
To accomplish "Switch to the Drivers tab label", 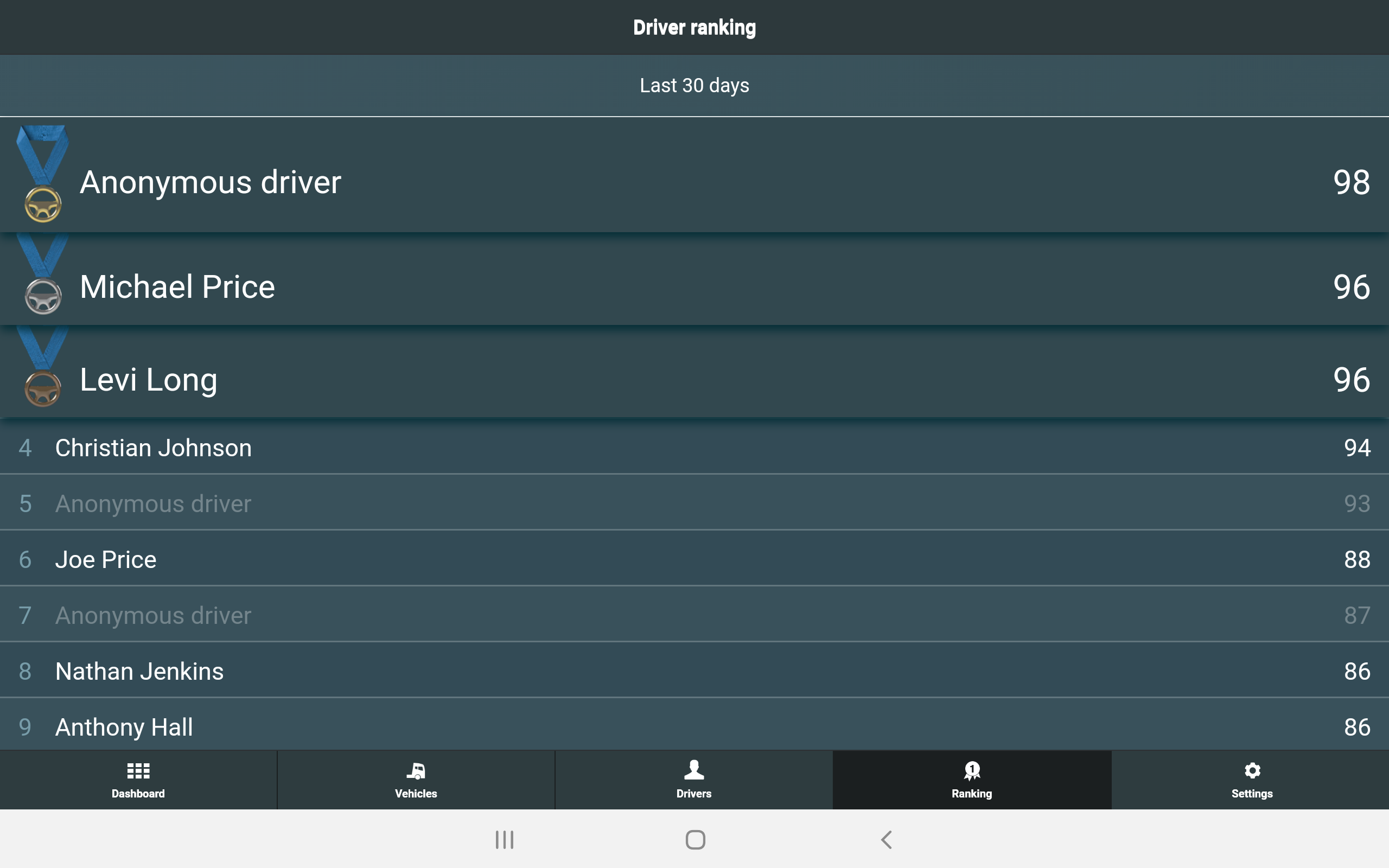I will coord(694,793).
